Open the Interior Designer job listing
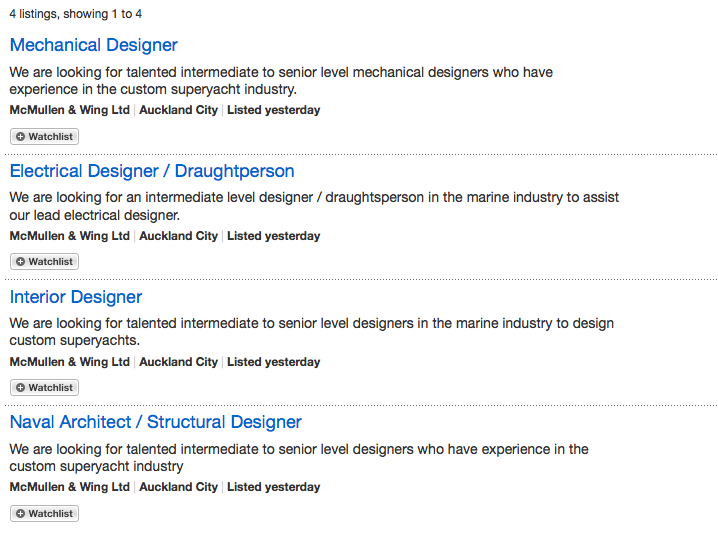This screenshot has width=718, height=539. pos(76,297)
